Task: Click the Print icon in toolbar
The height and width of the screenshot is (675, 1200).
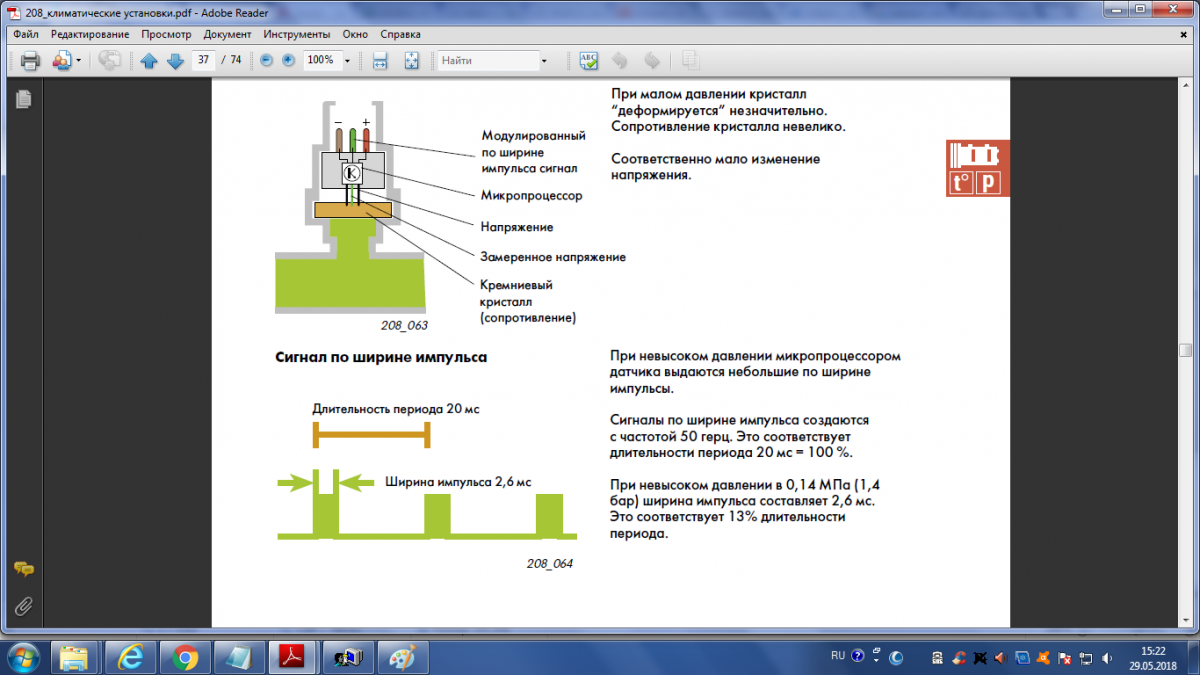Action: [29, 60]
